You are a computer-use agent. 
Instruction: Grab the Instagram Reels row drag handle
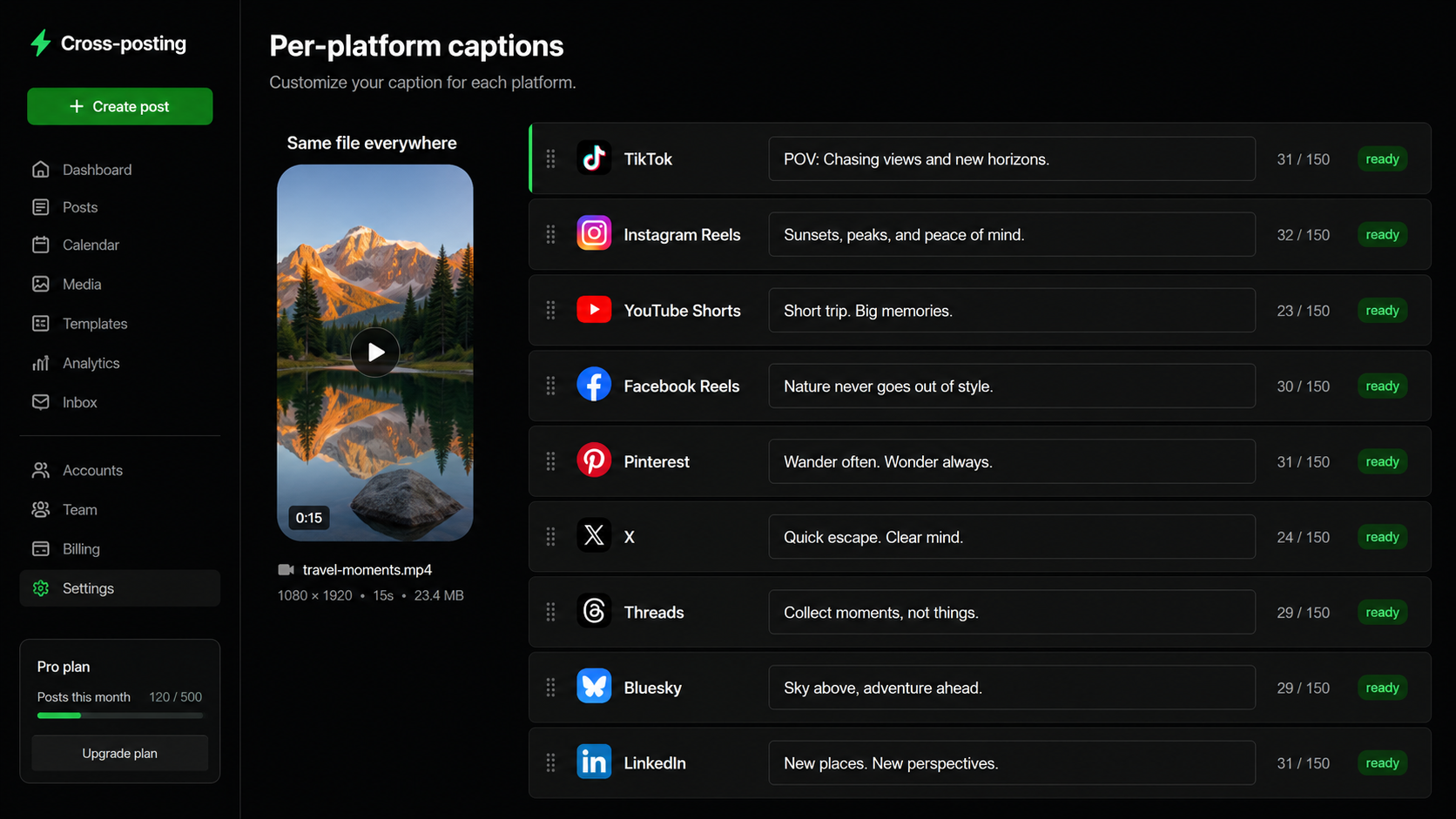(550, 234)
